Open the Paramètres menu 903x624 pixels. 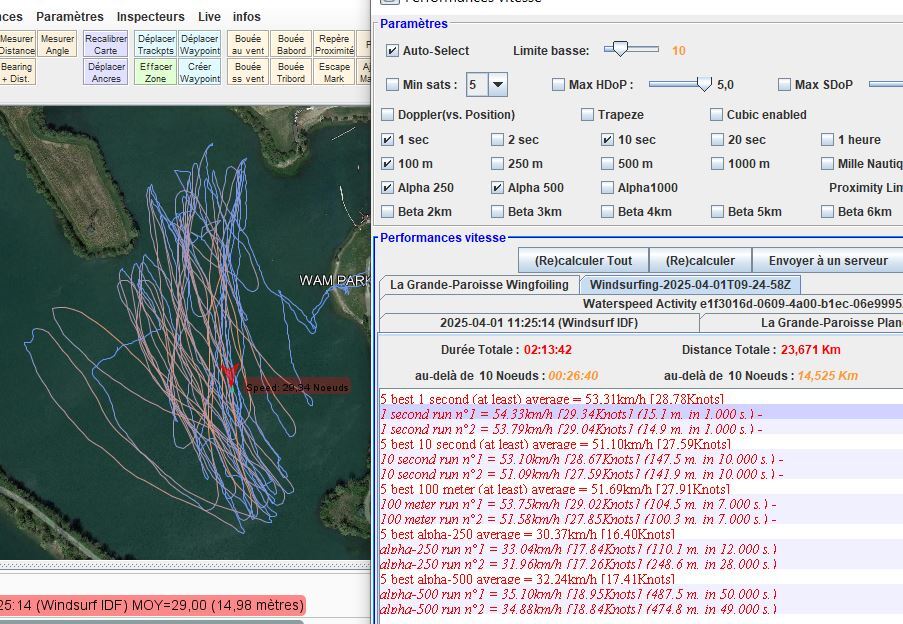pyautogui.click(x=70, y=17)
